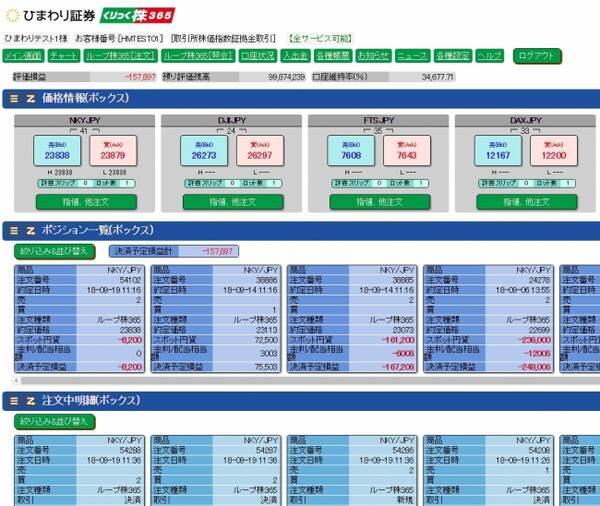
Task: Click the Z icon in 注文中明細(ボックス) header
Action: (31, 401)
